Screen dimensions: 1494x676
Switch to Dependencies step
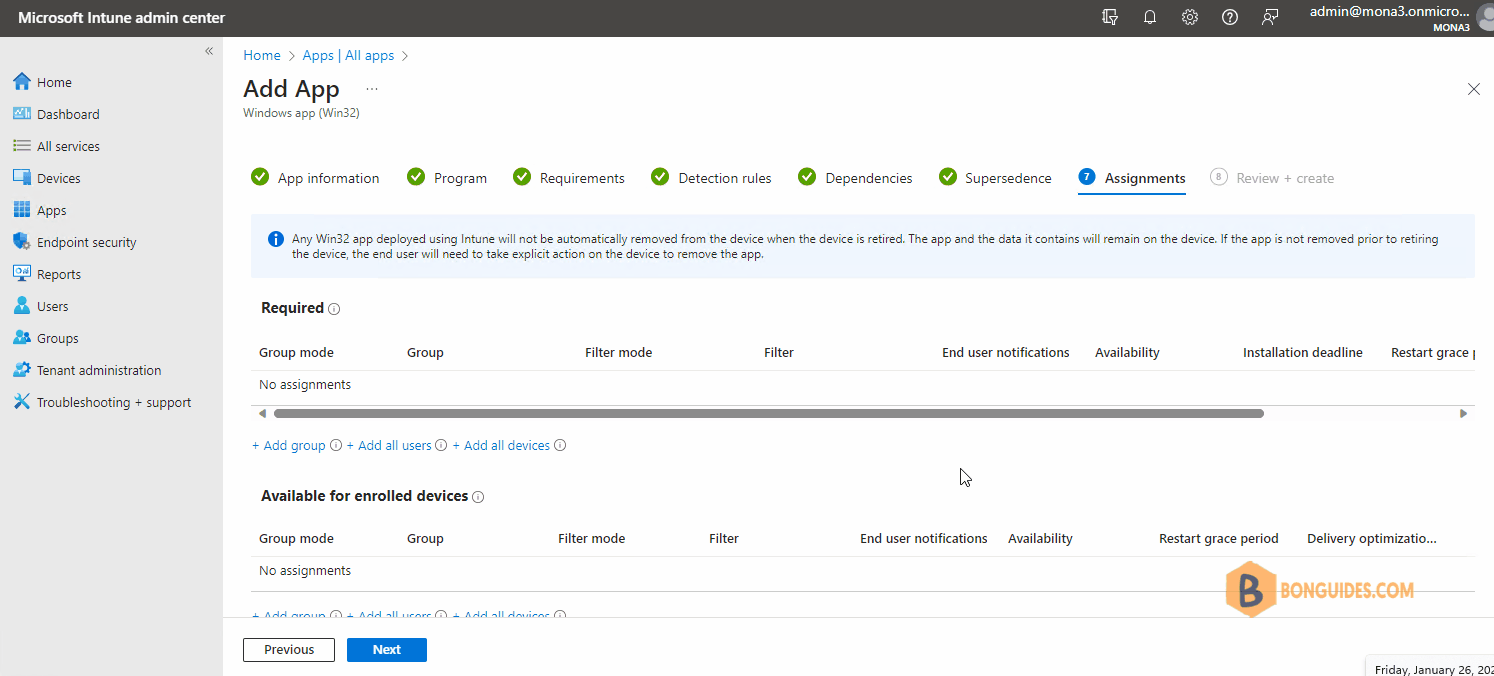point(855,178)
